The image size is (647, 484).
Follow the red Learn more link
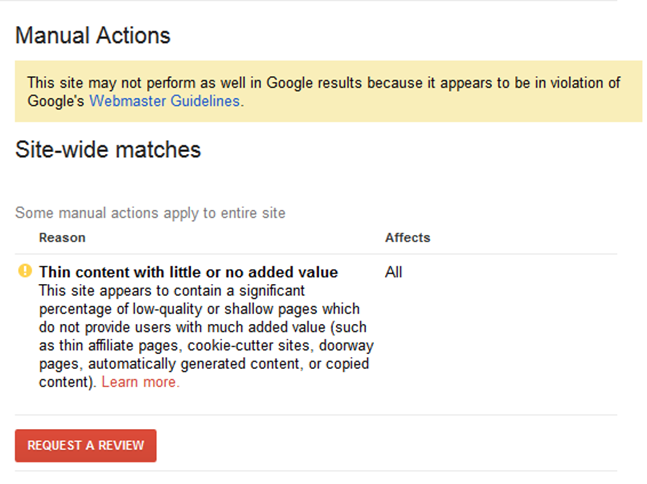(x=141, y=382)
